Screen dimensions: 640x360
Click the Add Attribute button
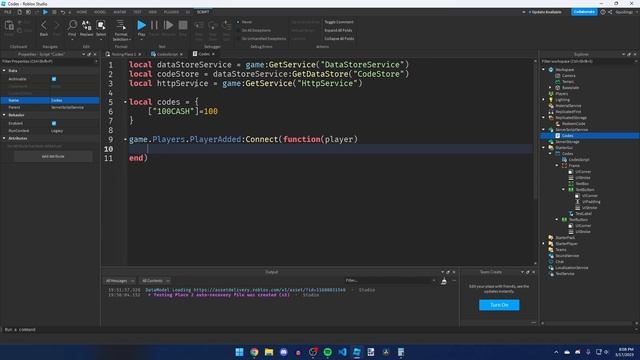point(53,156)
